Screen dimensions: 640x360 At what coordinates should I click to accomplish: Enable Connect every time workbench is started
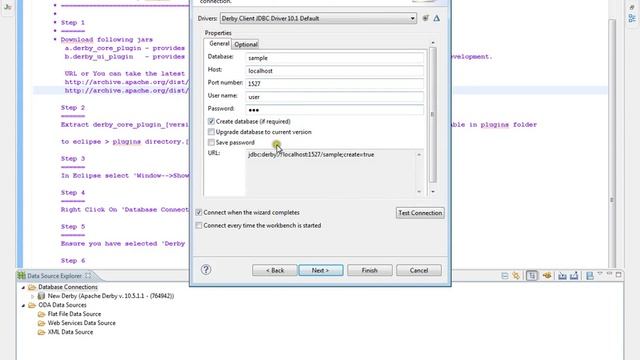coord(199,225)
